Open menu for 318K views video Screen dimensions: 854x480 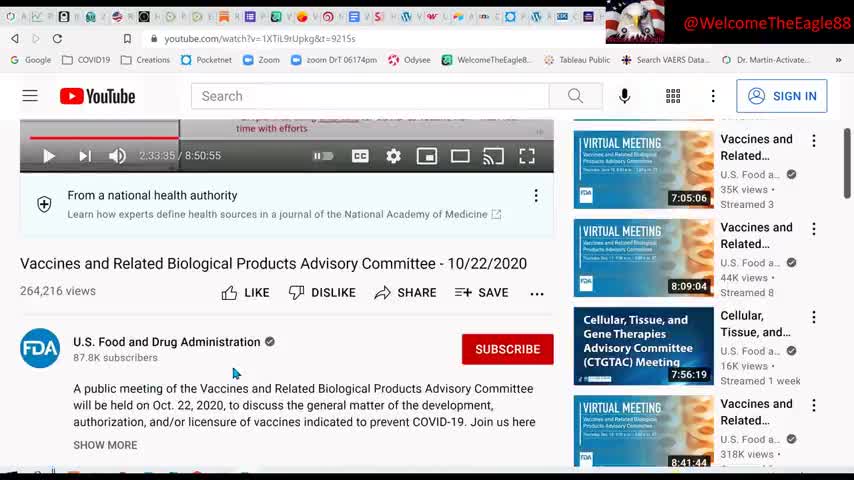click(x=814, y=406)
